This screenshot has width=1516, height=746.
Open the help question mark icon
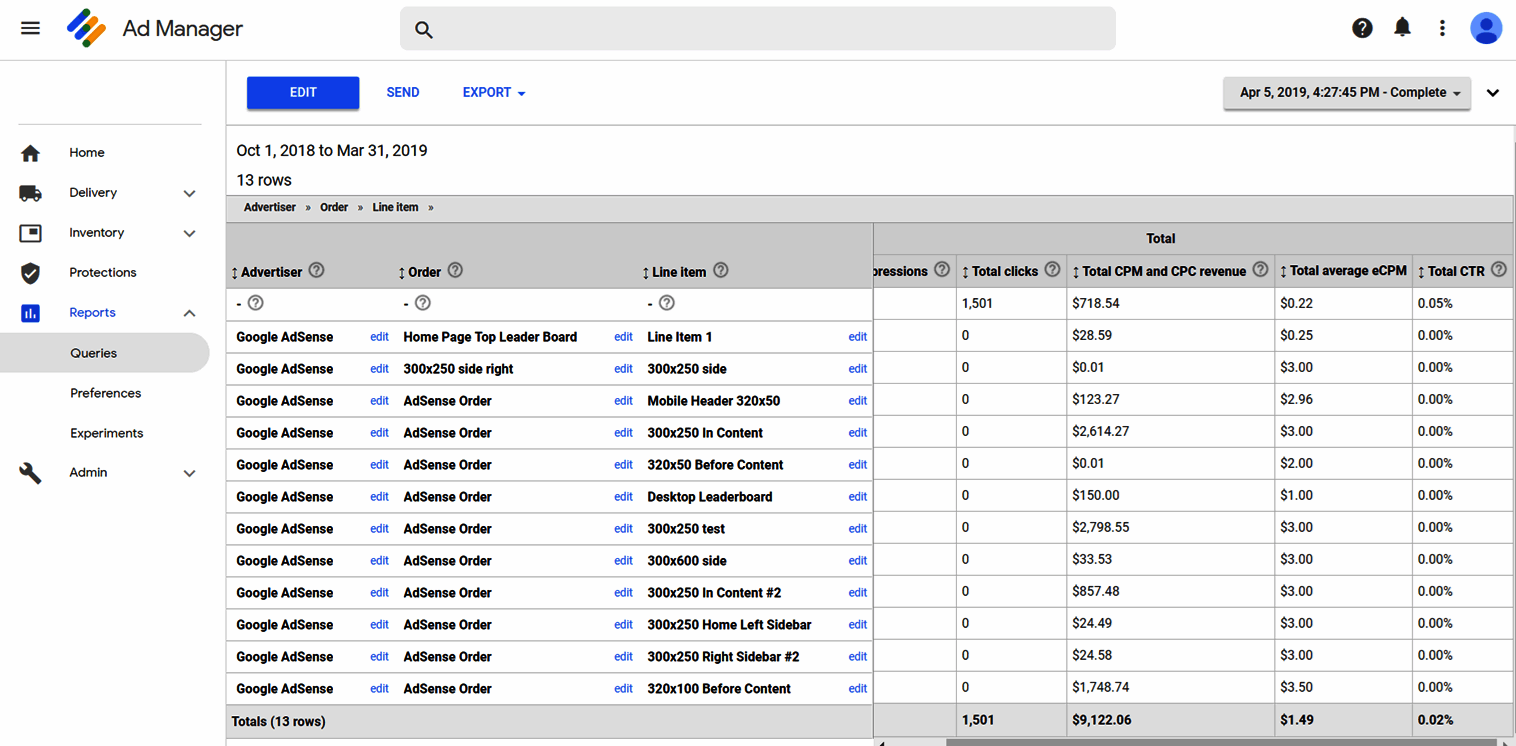click(x=1362, y=28)
